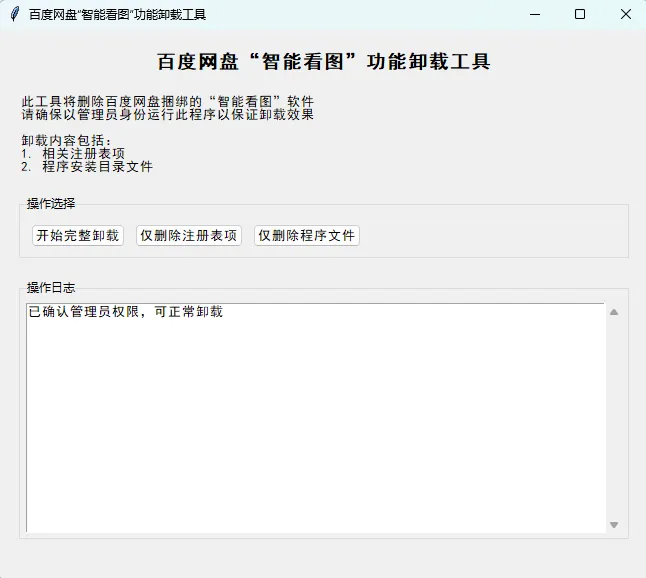Click the 操作选择 group label

click(51, 204)
